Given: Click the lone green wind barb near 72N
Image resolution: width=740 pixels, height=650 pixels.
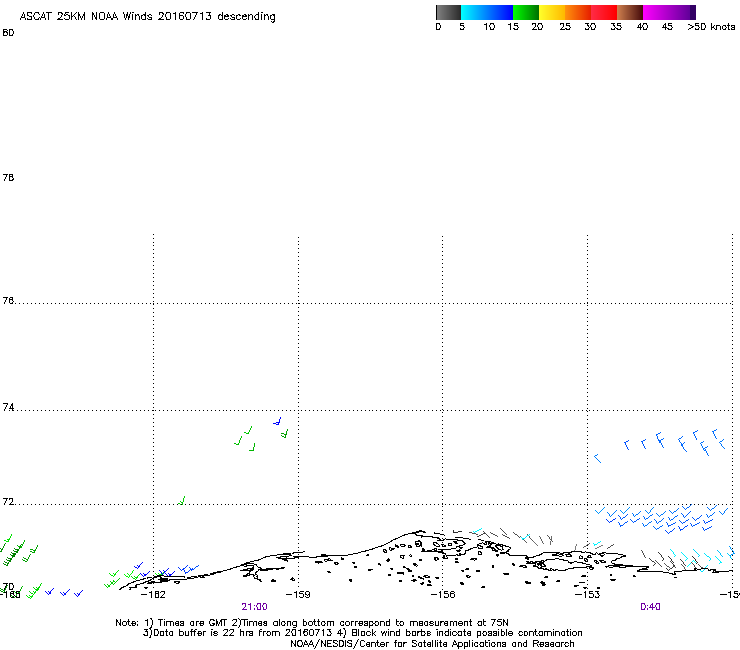Looking at the screenshot, I should (182, 500).
